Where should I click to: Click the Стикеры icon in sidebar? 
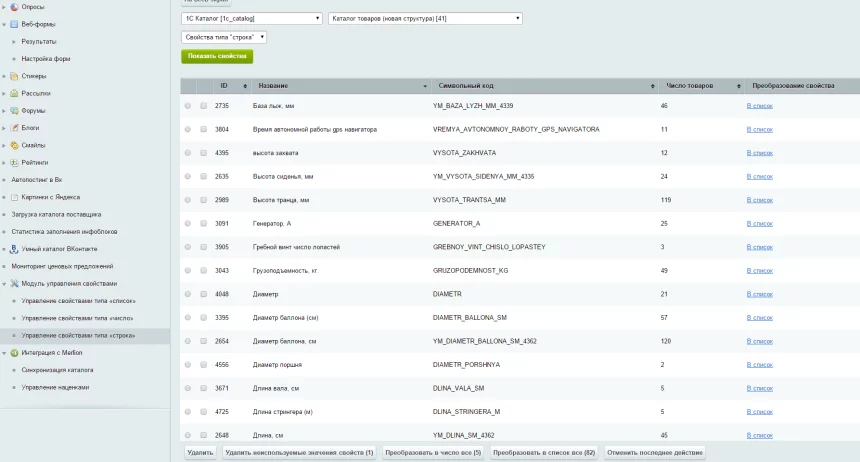pos(15,76)
